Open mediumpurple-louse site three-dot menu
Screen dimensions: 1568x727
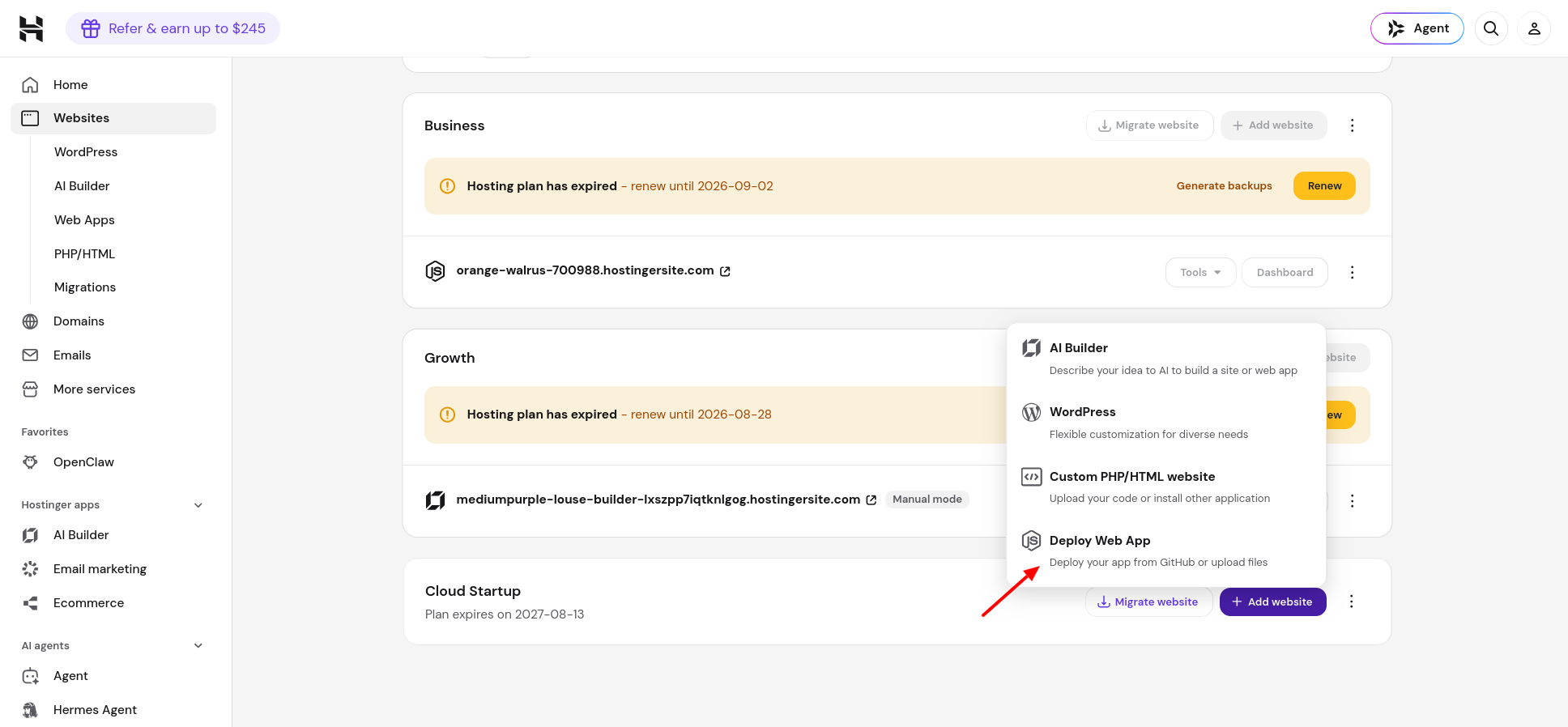click(1352, 501)
